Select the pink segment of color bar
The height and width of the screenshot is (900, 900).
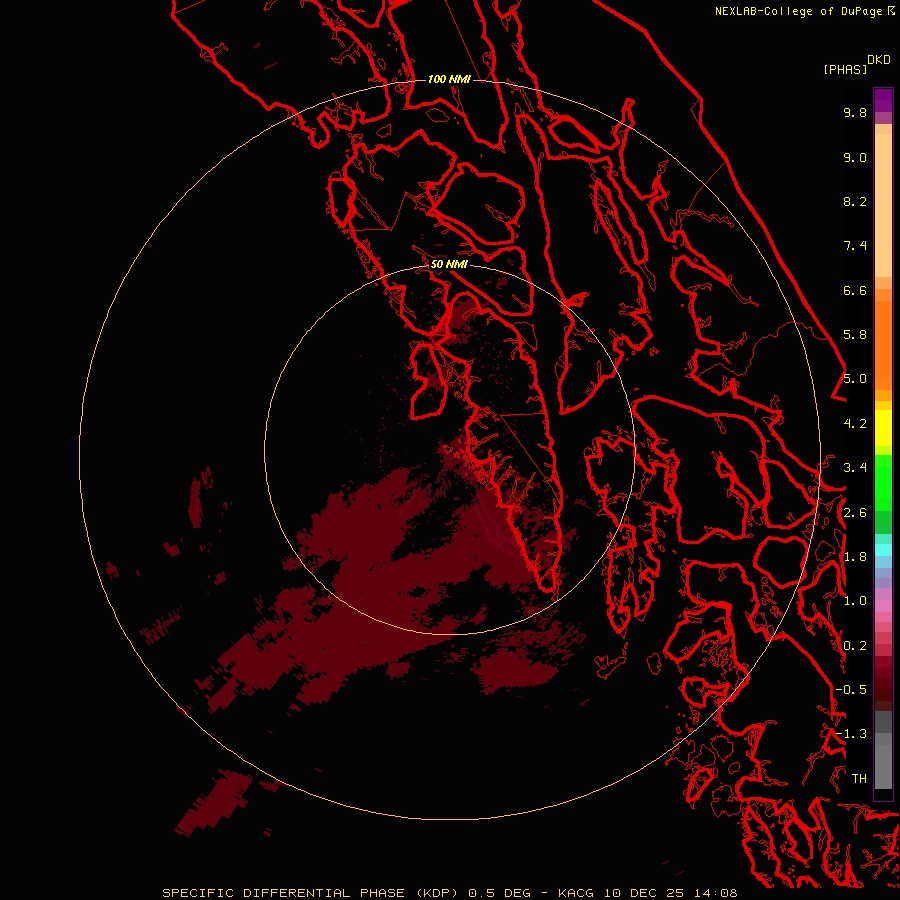click(883, 606)
